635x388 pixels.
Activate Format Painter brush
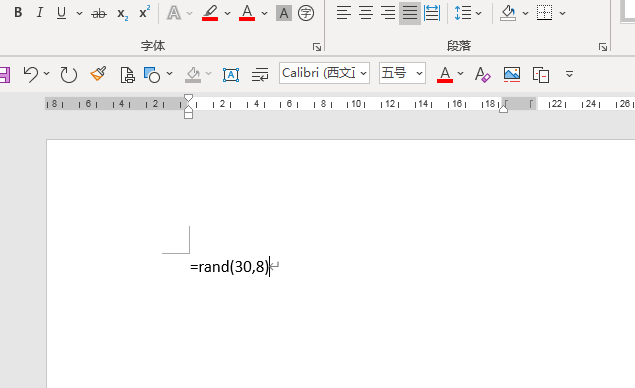(x=98, y=74)
